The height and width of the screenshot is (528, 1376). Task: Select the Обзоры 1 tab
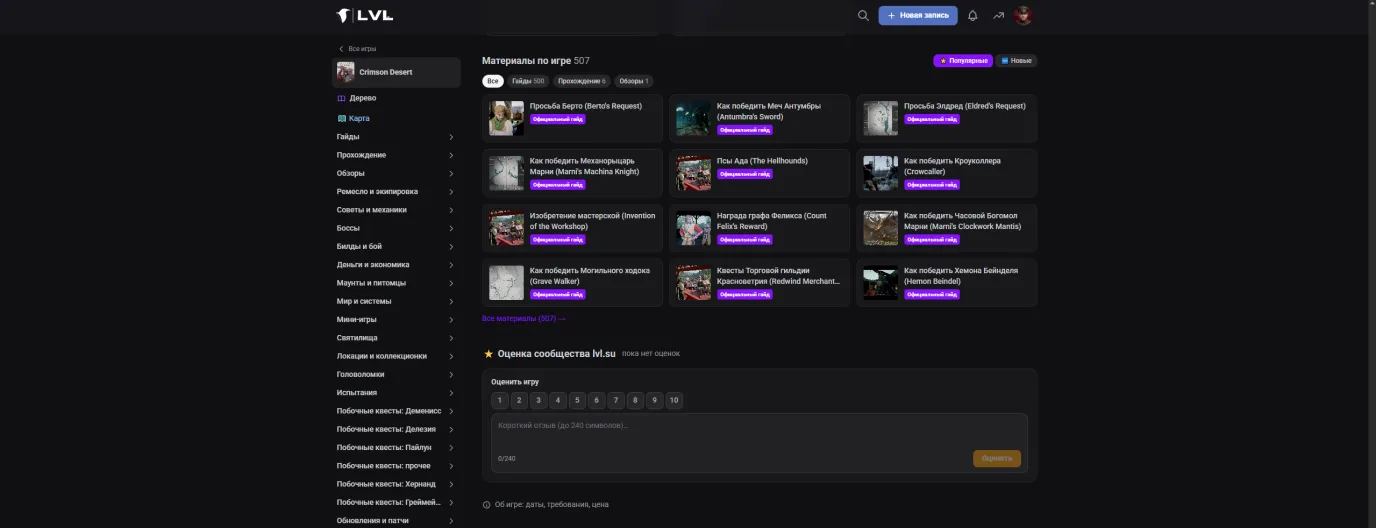point(634,81)
